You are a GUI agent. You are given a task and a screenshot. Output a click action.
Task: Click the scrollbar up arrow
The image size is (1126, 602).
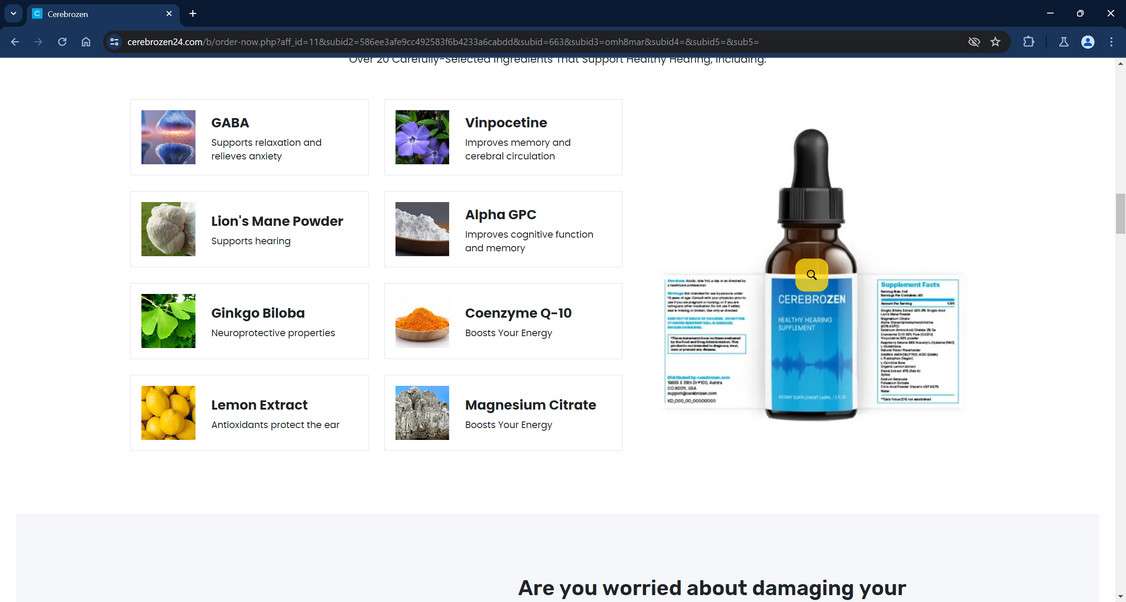click(1120, 63)
